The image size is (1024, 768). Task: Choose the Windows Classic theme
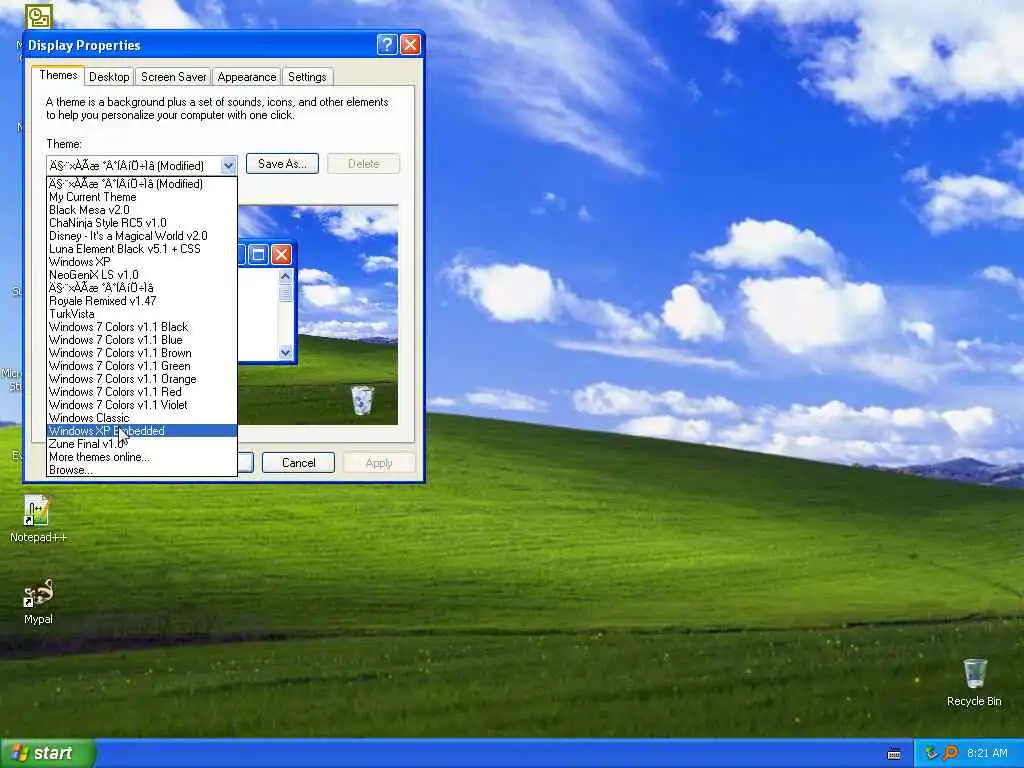click(x=142, y=418)
